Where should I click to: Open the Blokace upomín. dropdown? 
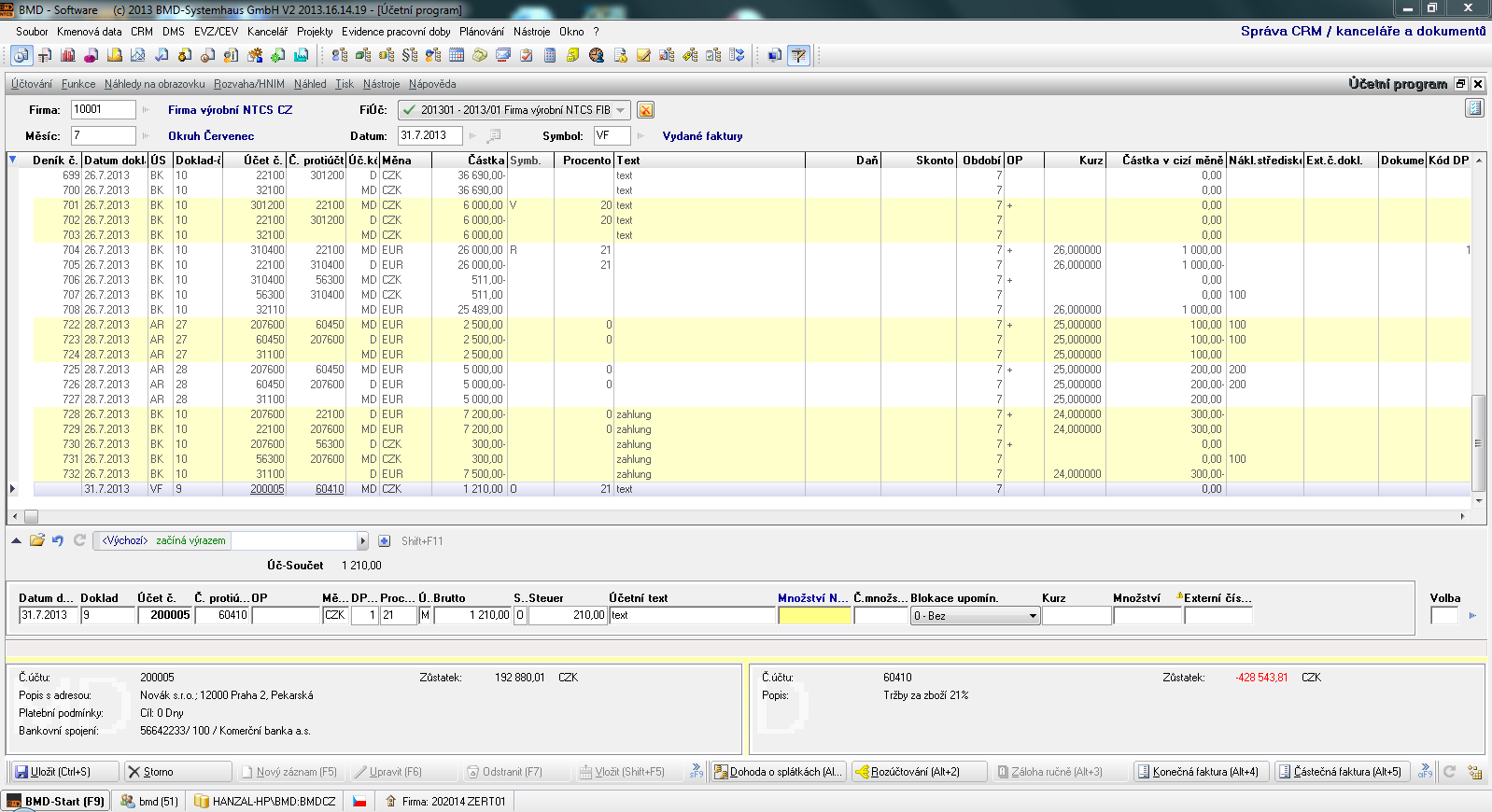(1033, 616)
